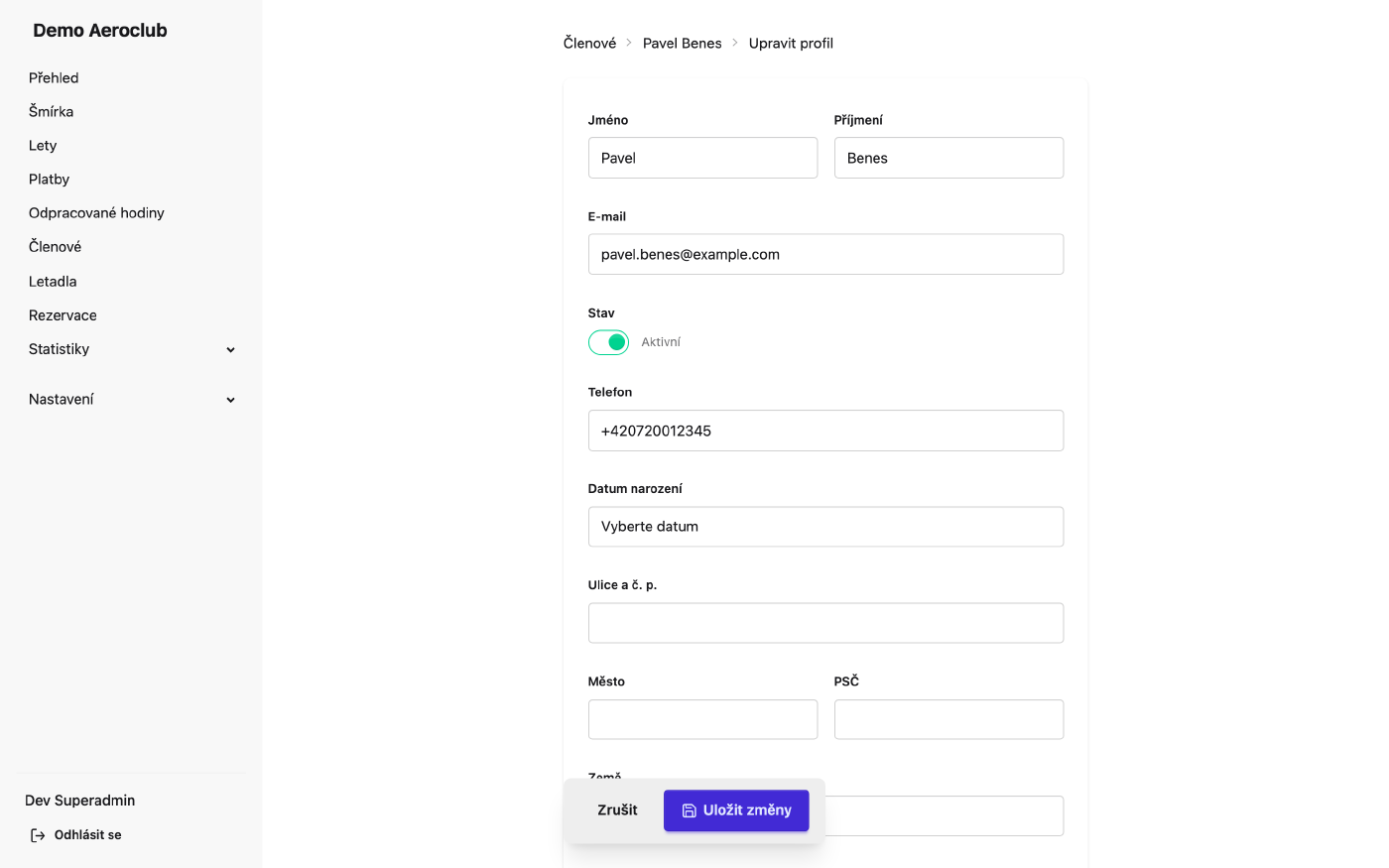Click the logout arrow icon
1389x868 pixels.
point(38,835)
